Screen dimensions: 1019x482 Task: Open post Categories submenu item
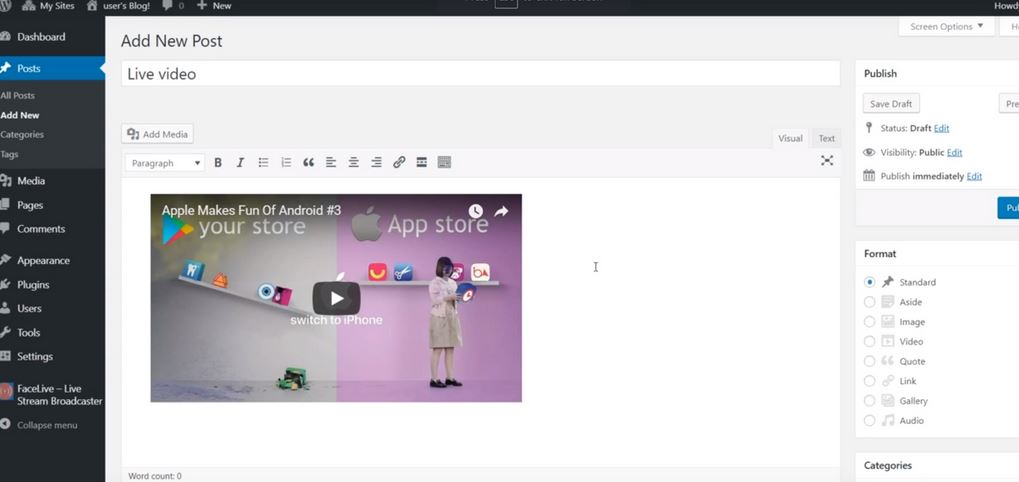[22, 134]
